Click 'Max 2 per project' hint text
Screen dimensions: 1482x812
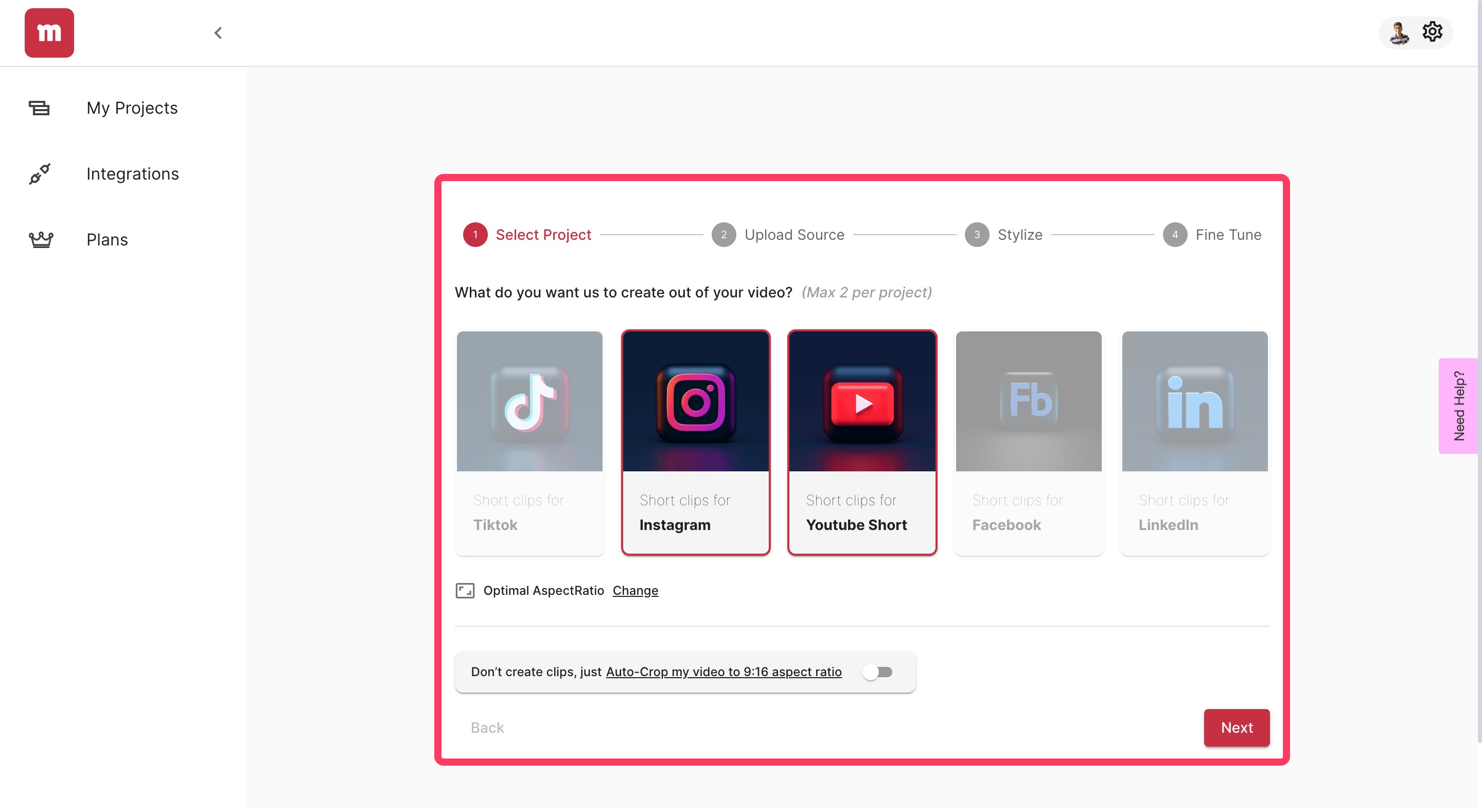(x=867, y=292)
